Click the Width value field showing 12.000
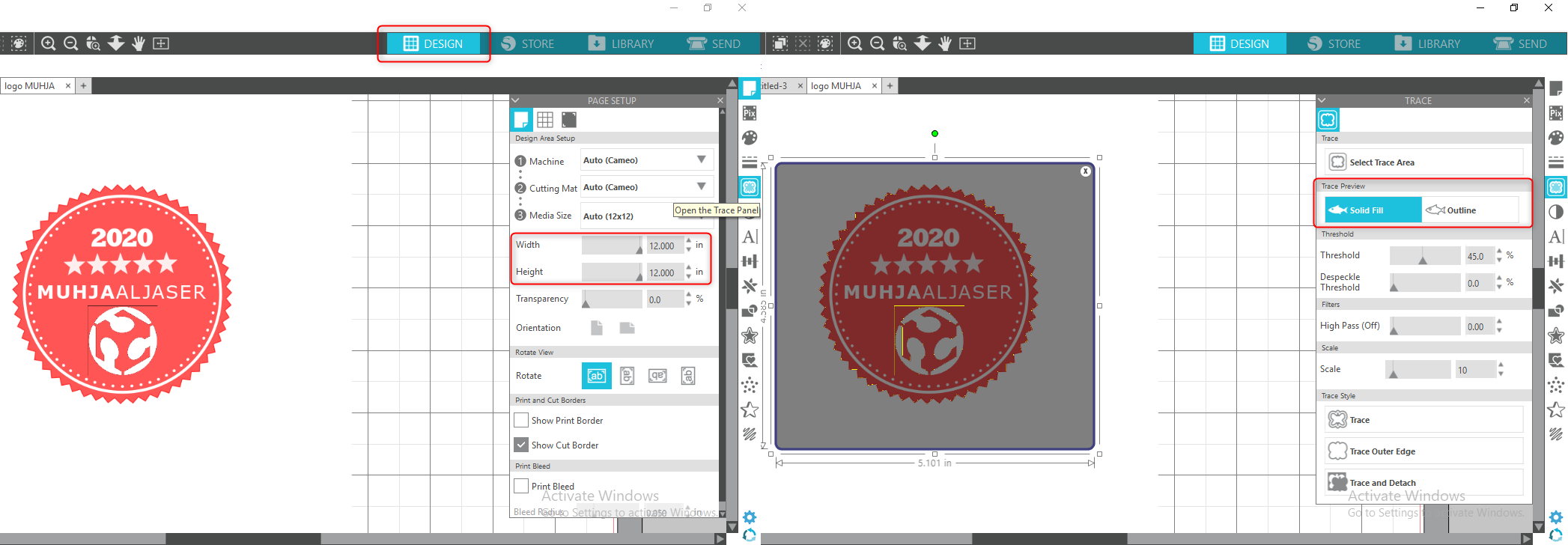Image resolution: width=1568 pixels, height=545 pixels. pos(664,246)
